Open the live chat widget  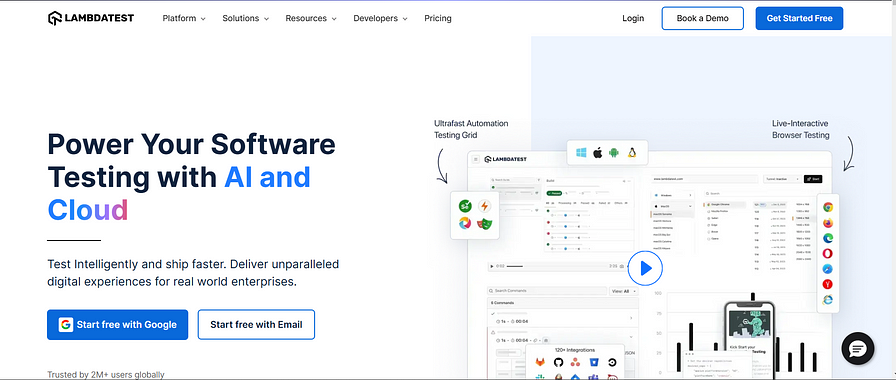pos(858,349)
